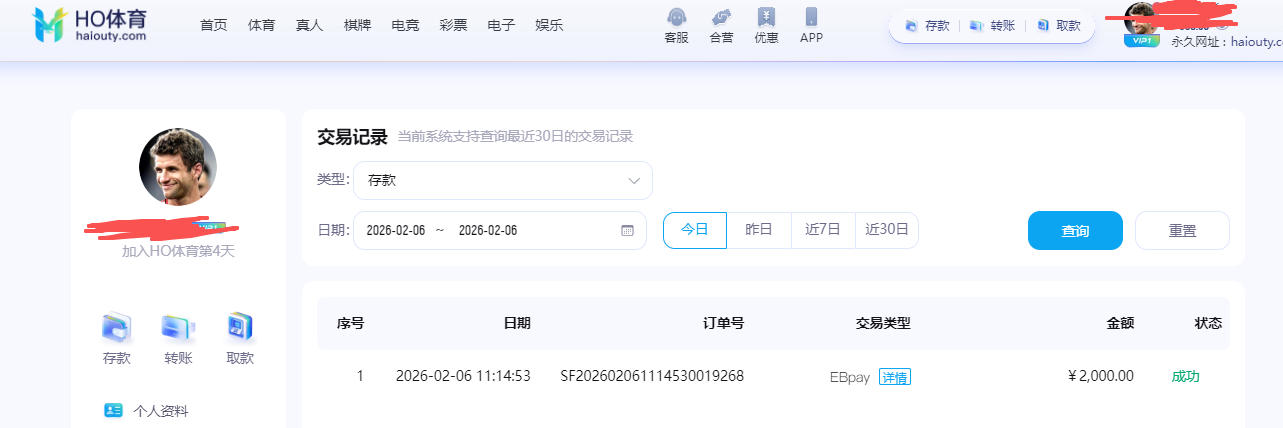1283x428 pixels.
Task: Click the sidebar 存款 deposit wallet icon
Action: click(116, 327)
